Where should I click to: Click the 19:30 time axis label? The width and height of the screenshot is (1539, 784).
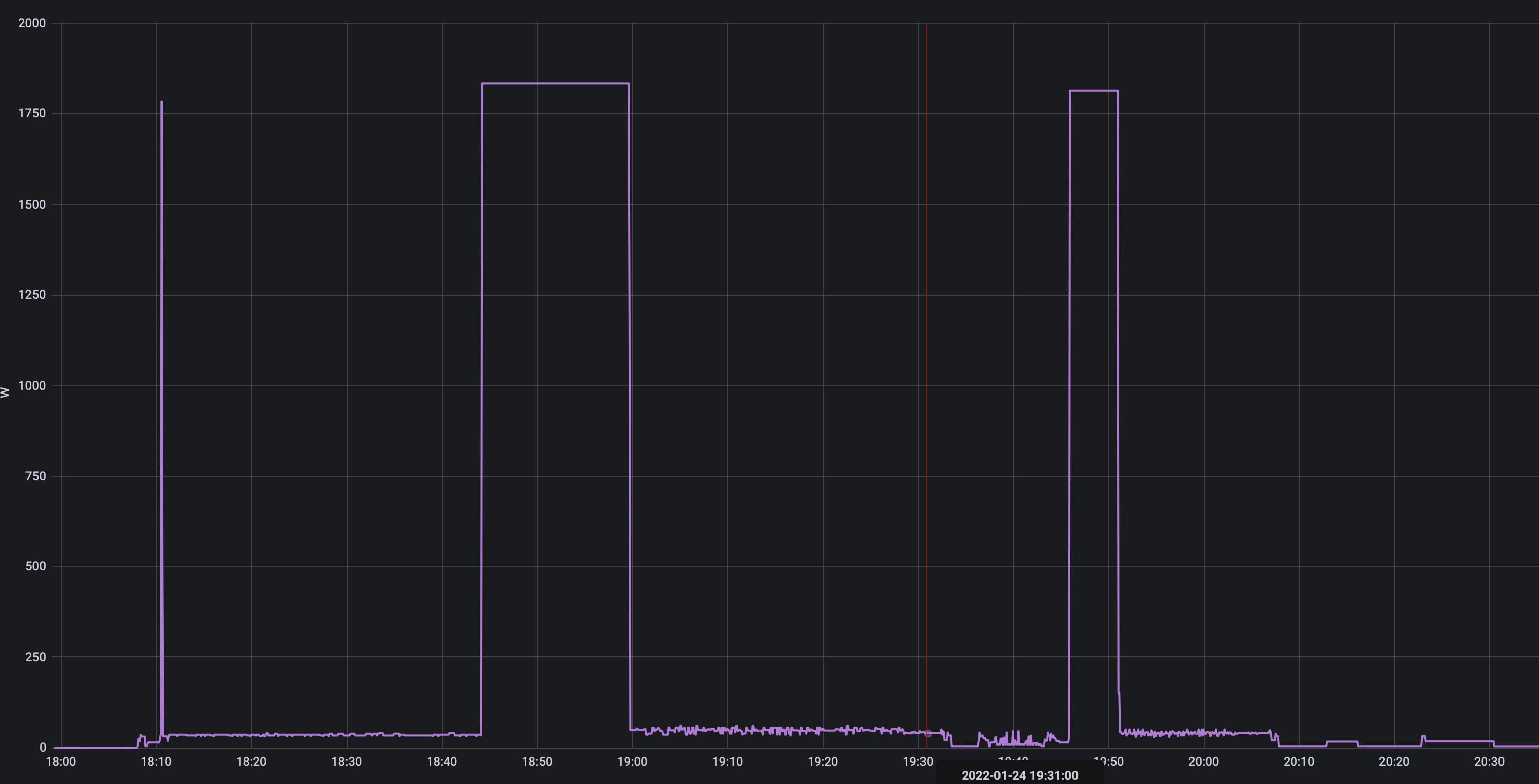click(x=917, y=762)
